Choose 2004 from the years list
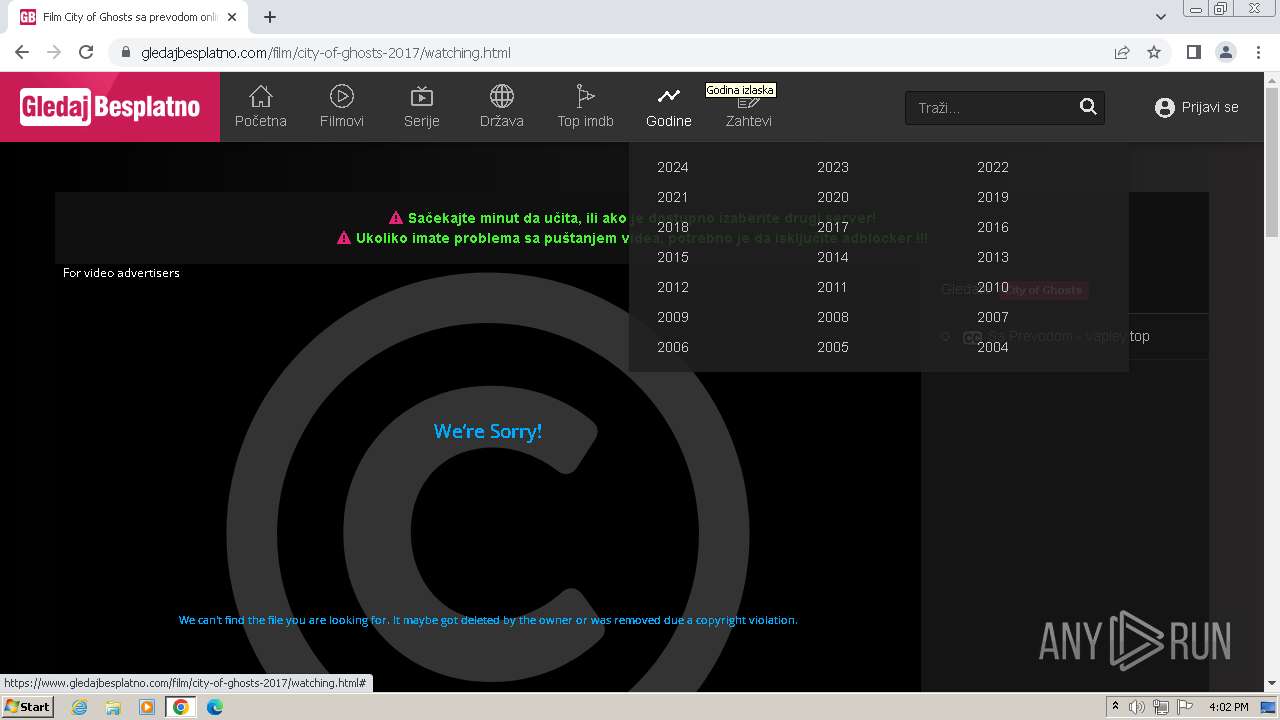 pyautogui.click(x=993, y=347)
